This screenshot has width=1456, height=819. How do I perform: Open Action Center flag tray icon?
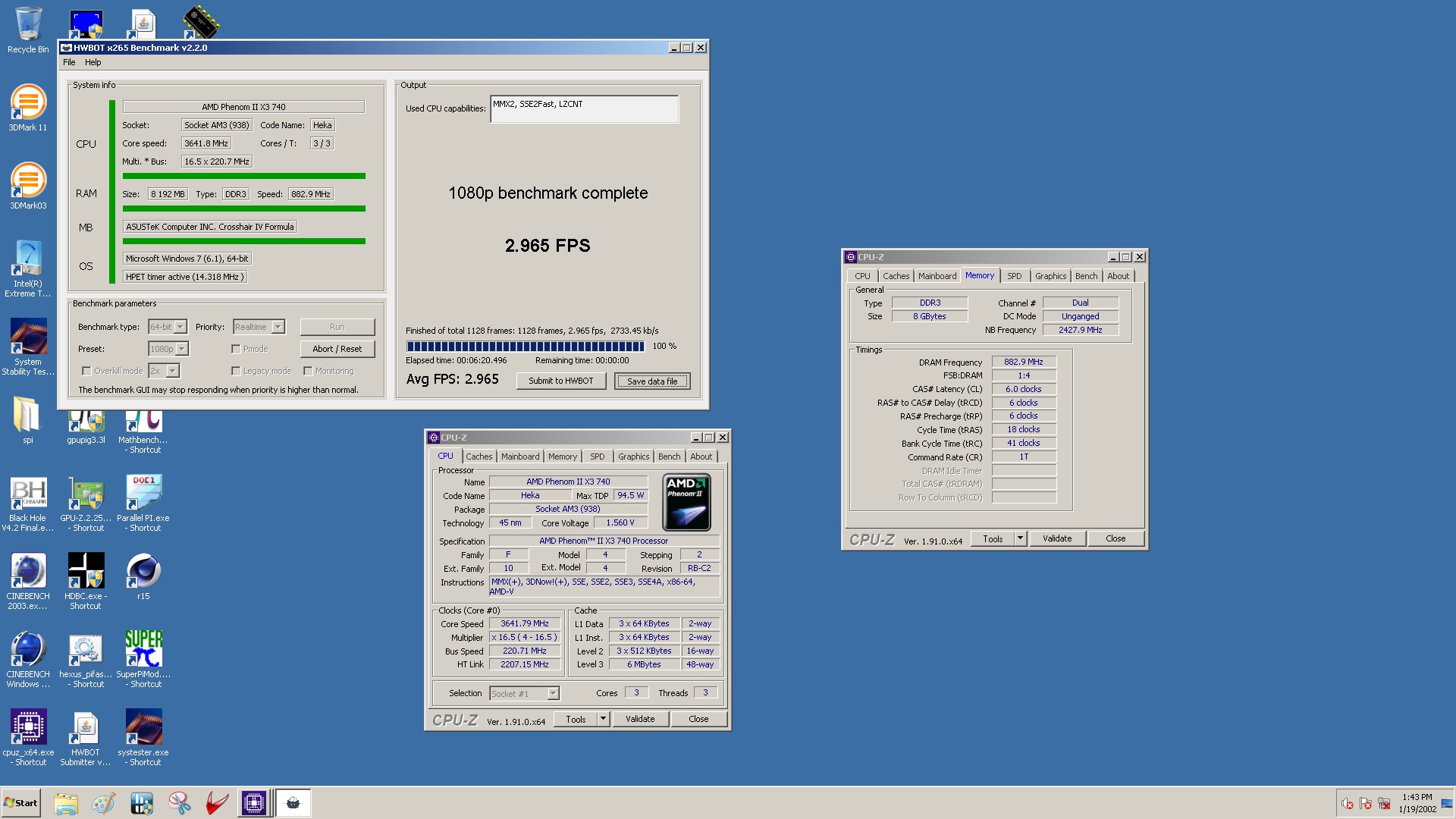(x=1366, y=803)
